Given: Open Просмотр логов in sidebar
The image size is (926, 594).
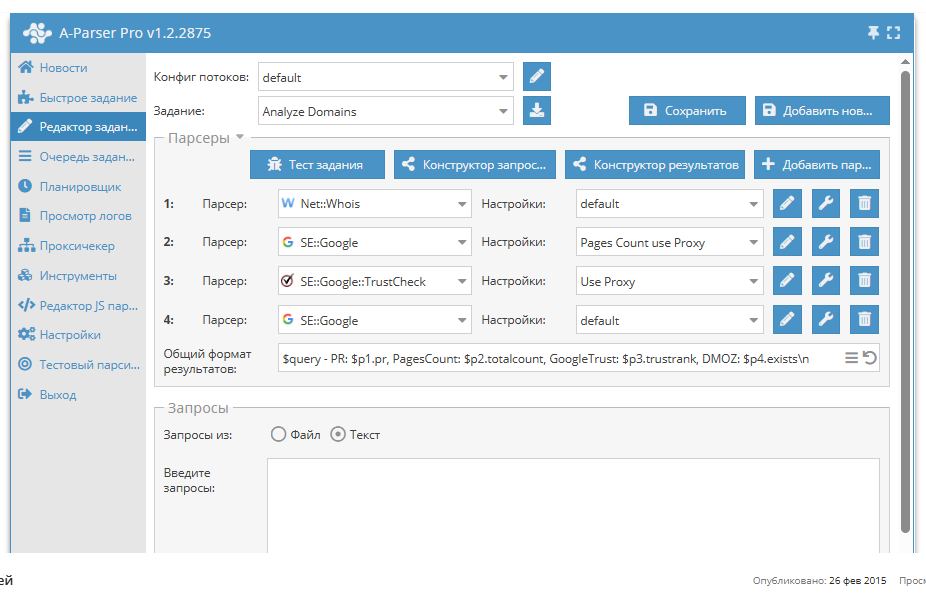Looking at the screenshot, I should click(x=78, y=216).
